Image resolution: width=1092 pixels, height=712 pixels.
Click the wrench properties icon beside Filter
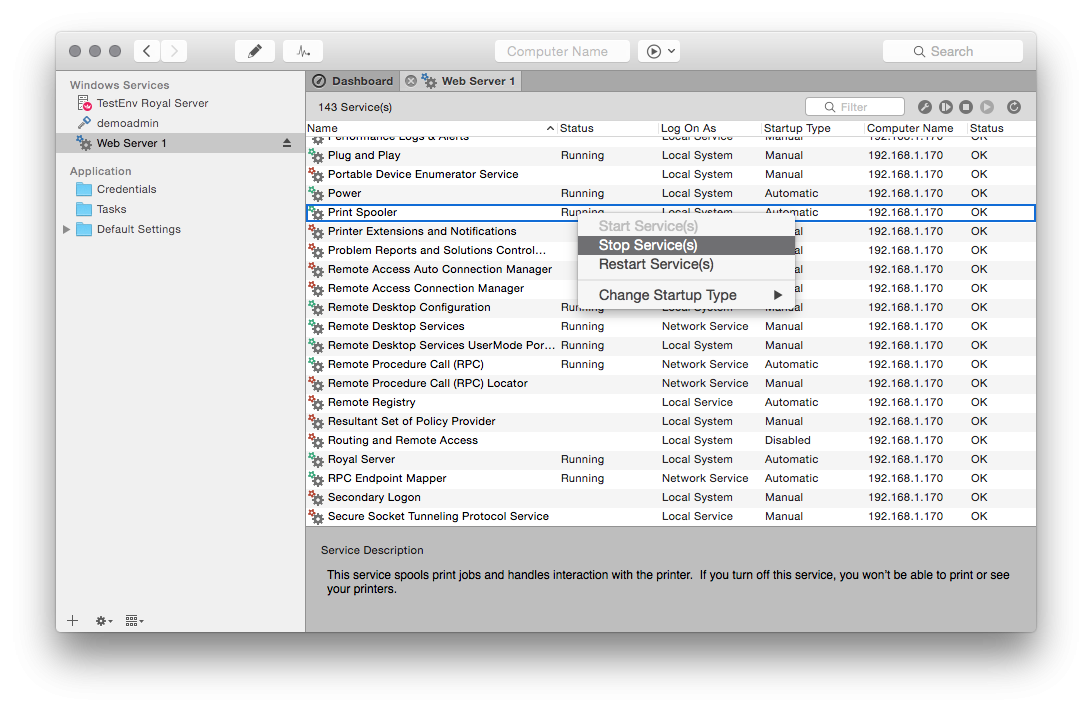[x=924, y=107]
